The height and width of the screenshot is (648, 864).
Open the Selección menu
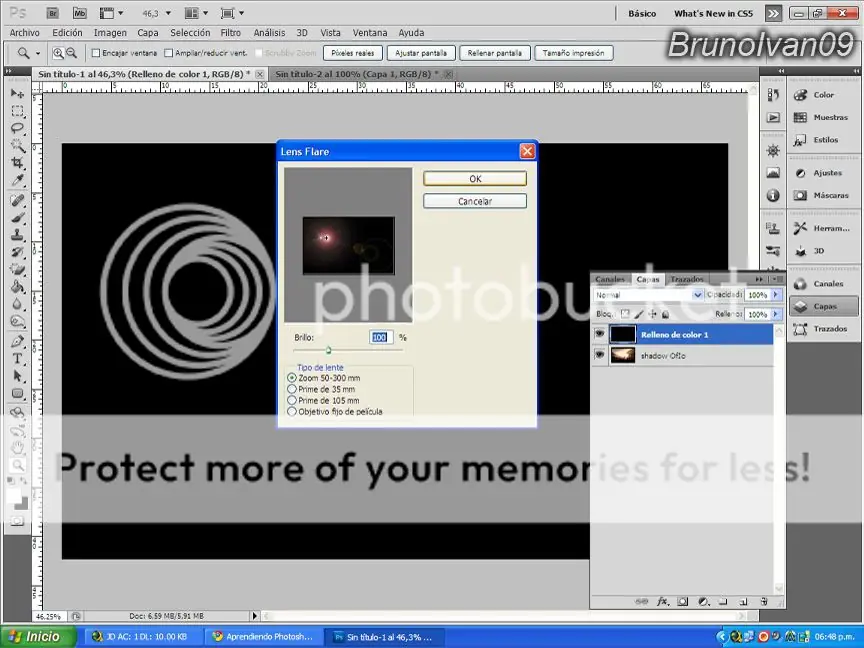(x=190, y=33)
